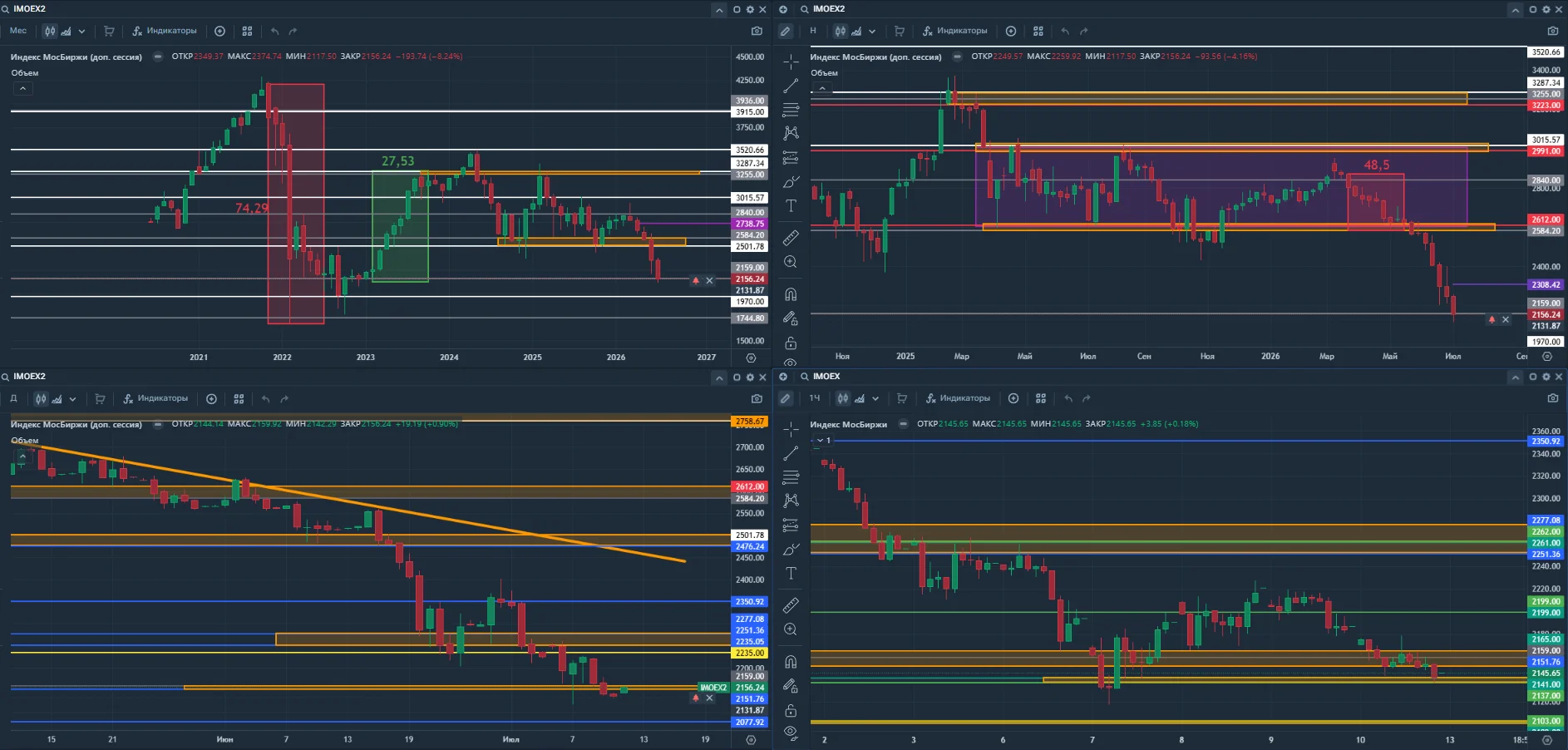Undo last action in monthly chart toolbar
This screenshot has height=750, width=1568.
point(274,31)
